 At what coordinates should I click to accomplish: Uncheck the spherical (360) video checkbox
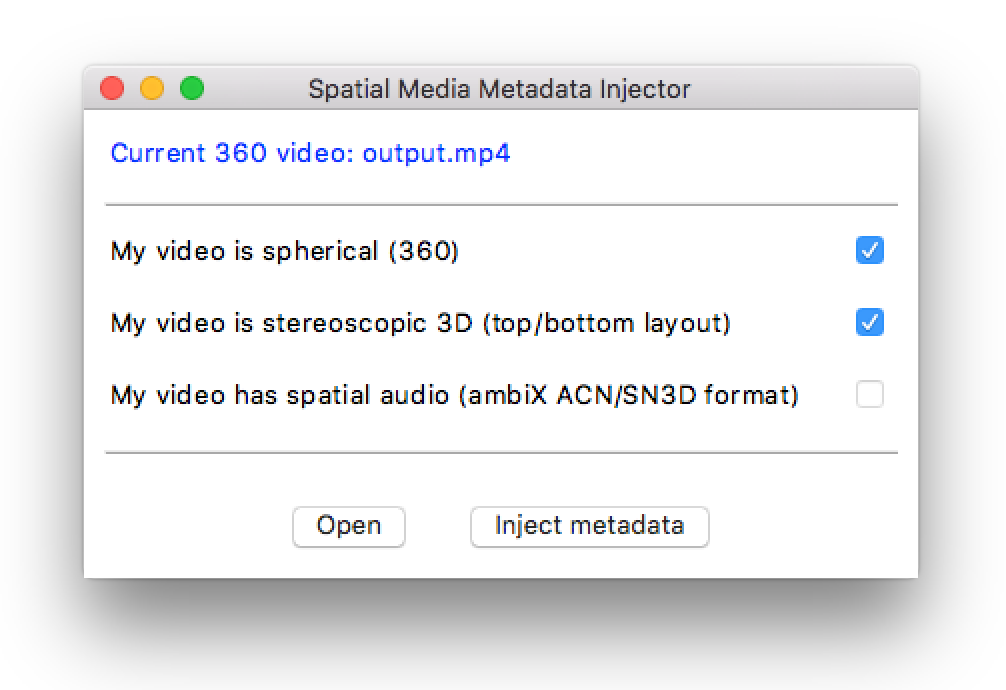869,250
